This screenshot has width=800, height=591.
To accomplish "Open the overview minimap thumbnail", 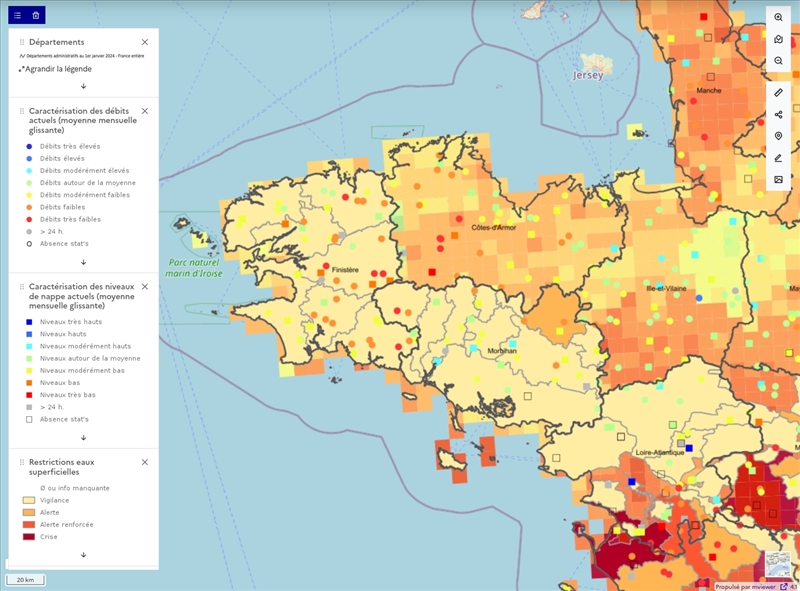I will 778,564.
